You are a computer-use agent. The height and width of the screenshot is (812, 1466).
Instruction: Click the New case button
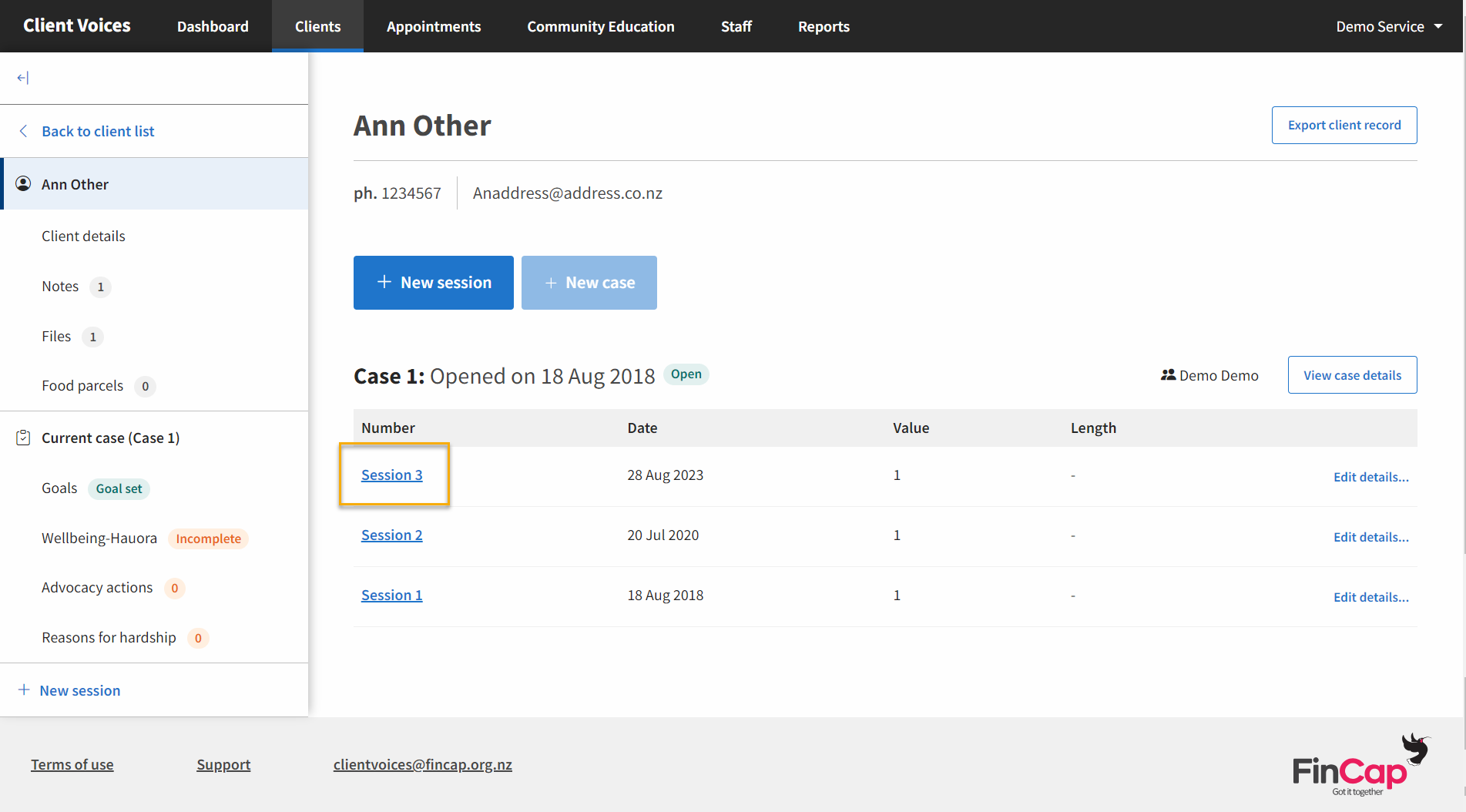point(589,283)
